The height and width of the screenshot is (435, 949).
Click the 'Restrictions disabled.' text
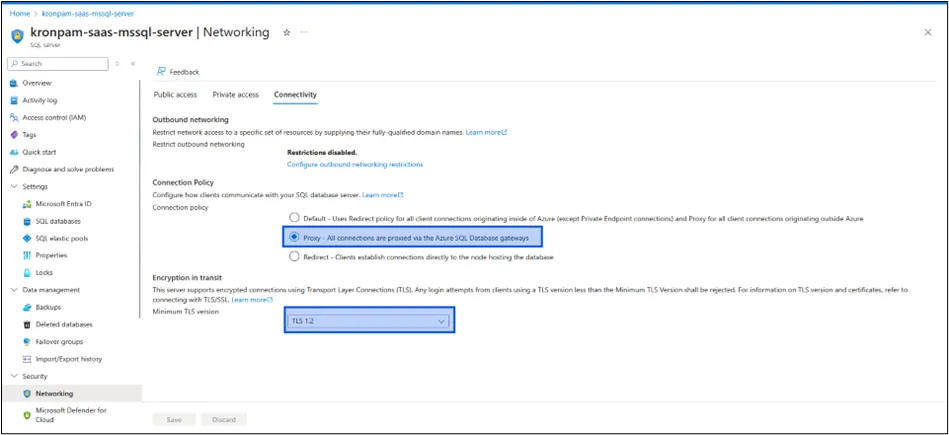click(x=322, y=152)
